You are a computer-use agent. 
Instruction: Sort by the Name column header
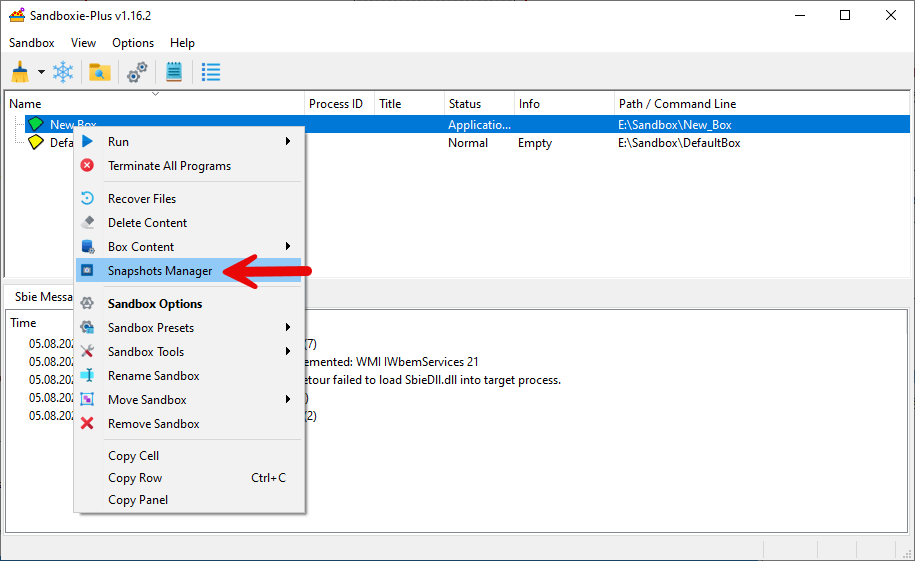click(155, 103)
